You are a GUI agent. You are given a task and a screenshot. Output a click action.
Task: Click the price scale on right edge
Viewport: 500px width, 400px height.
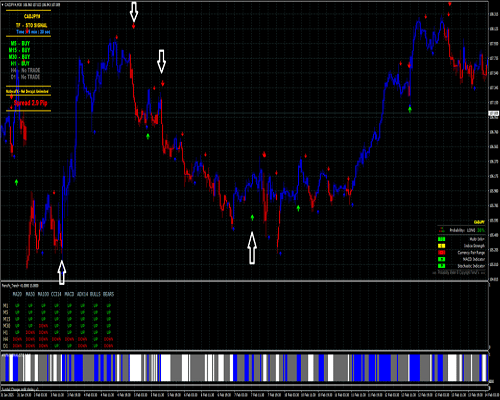494,140
